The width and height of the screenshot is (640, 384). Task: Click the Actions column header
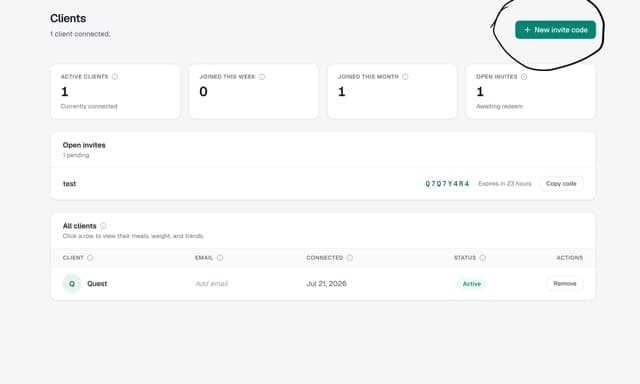(x=569, y=258)
